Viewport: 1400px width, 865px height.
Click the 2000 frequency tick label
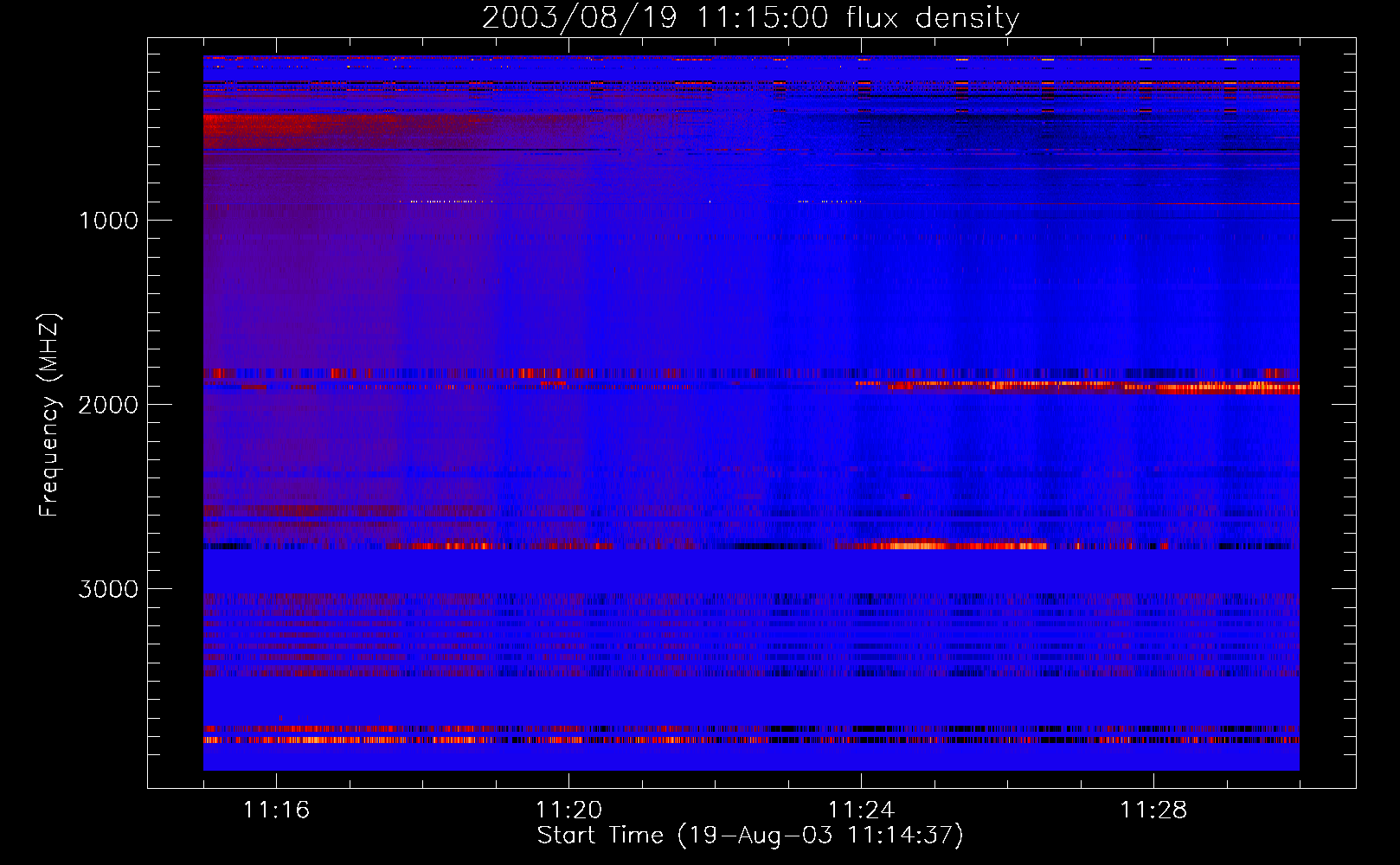pos(108,405)
